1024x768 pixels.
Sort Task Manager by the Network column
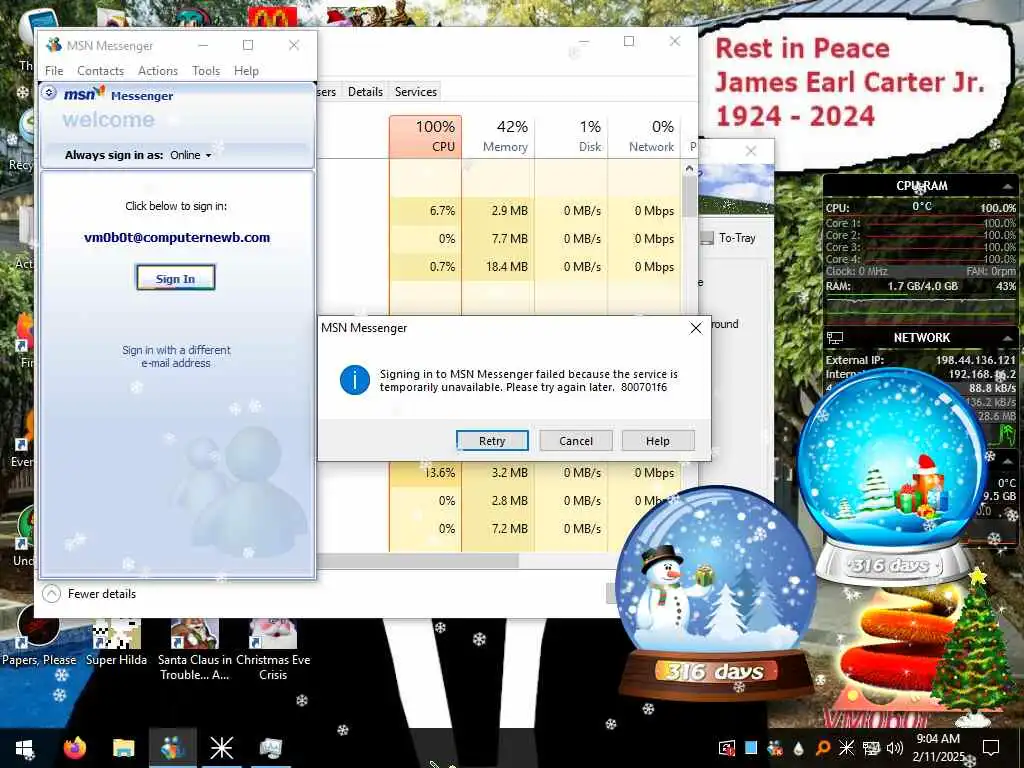point(644,136)
